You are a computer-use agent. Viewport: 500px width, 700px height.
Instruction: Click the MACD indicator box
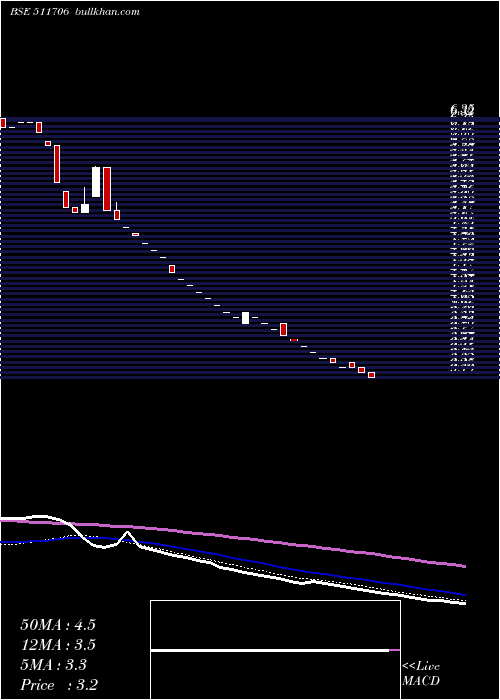click(275, 650)
